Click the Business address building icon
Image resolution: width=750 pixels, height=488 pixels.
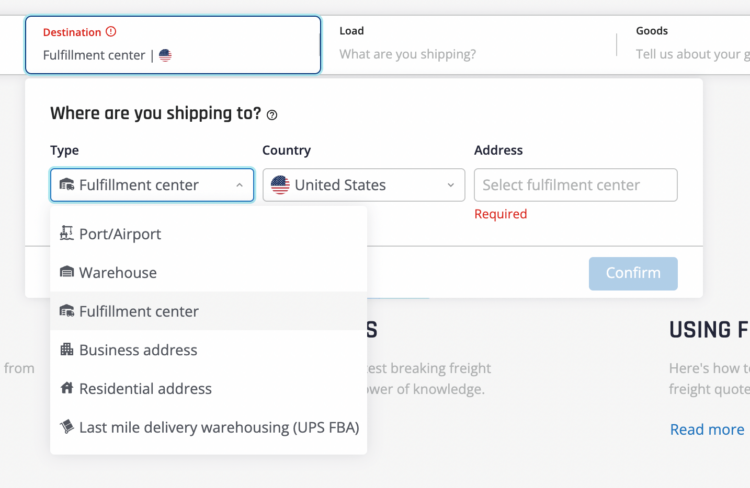66,349
